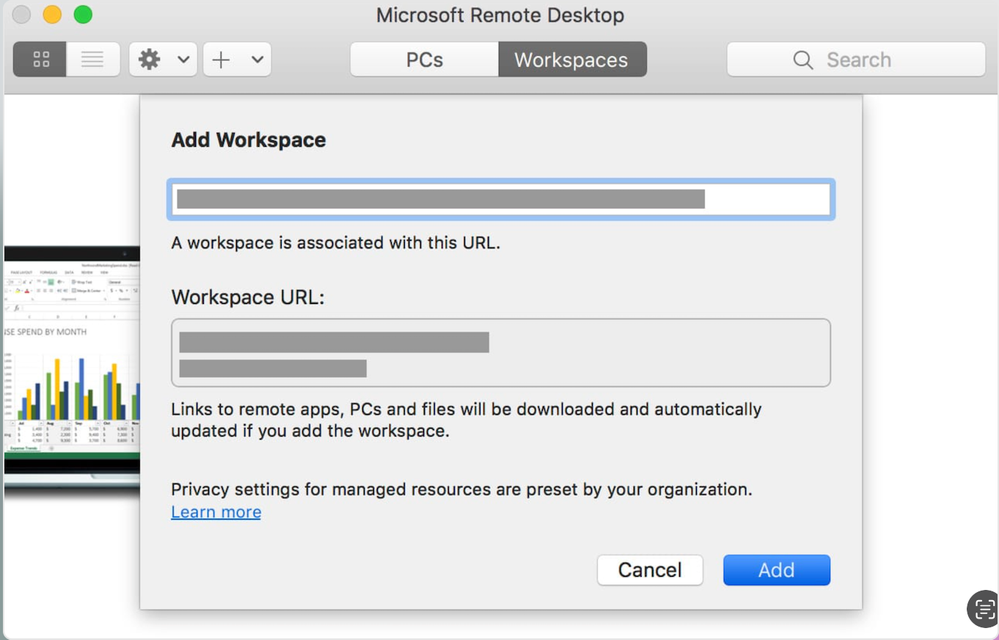The image size is (999, 640).
Task: Open the Learn more link
Action: (x=216, y=512)
